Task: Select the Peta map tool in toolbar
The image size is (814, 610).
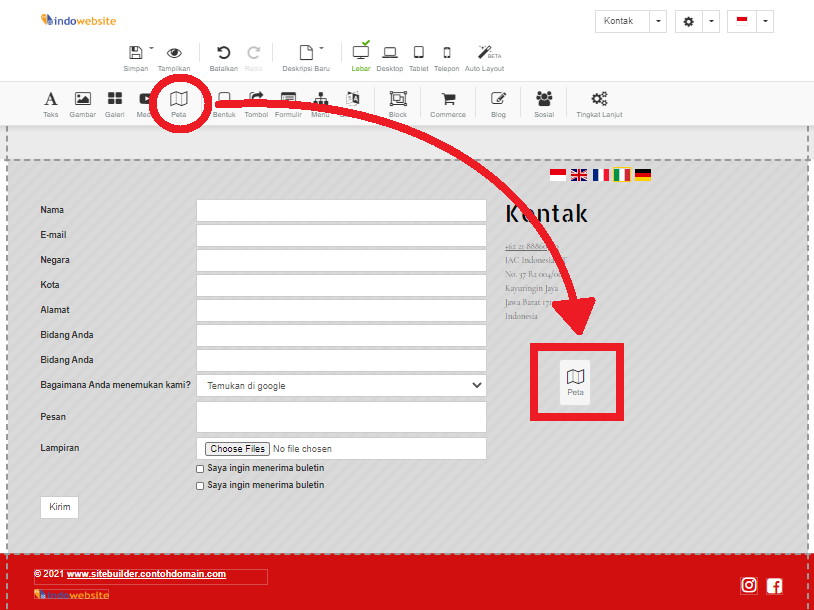Action: [178, 102]
